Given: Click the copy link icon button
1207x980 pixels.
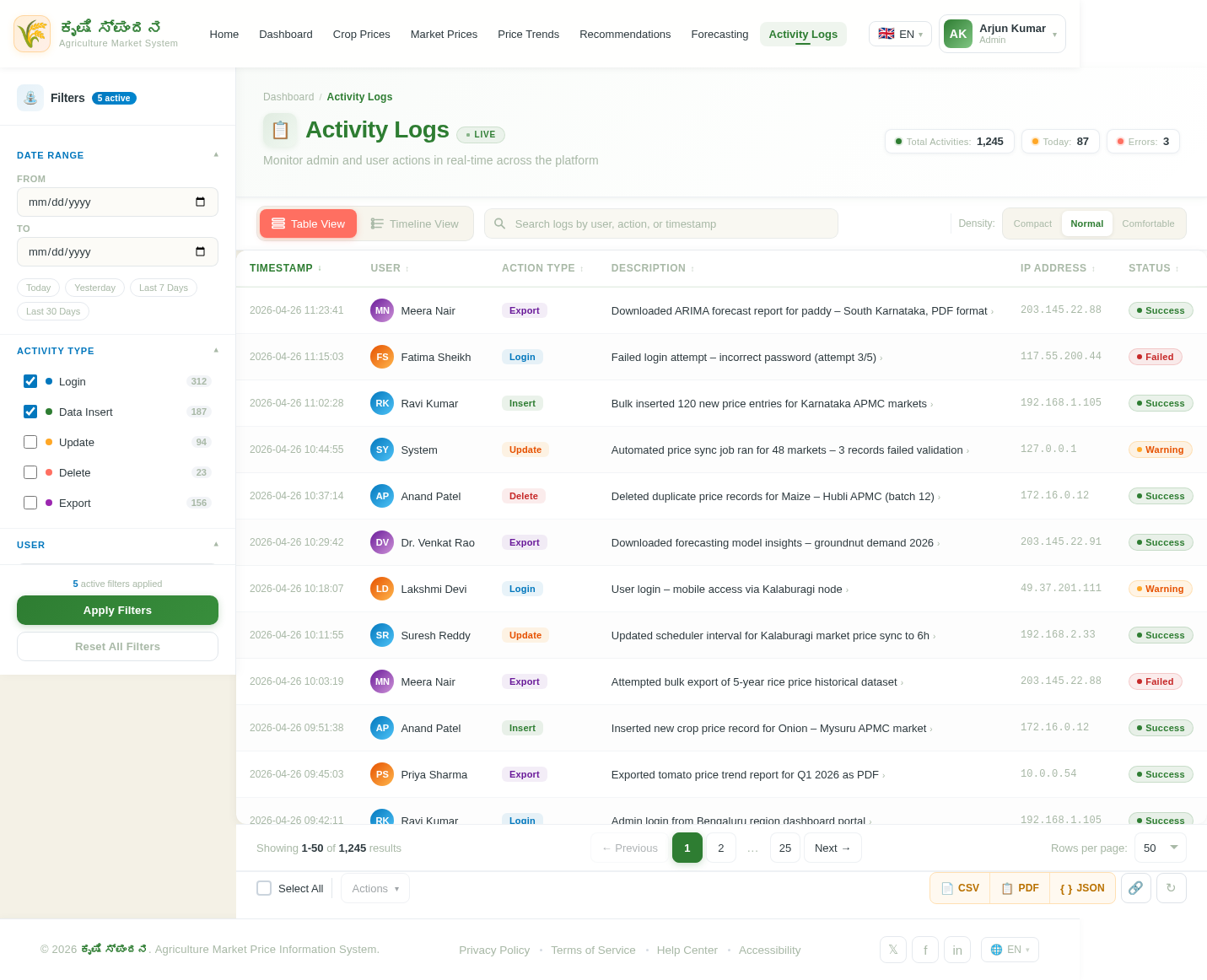Looking at the screenshot, I should (1136, 888).
